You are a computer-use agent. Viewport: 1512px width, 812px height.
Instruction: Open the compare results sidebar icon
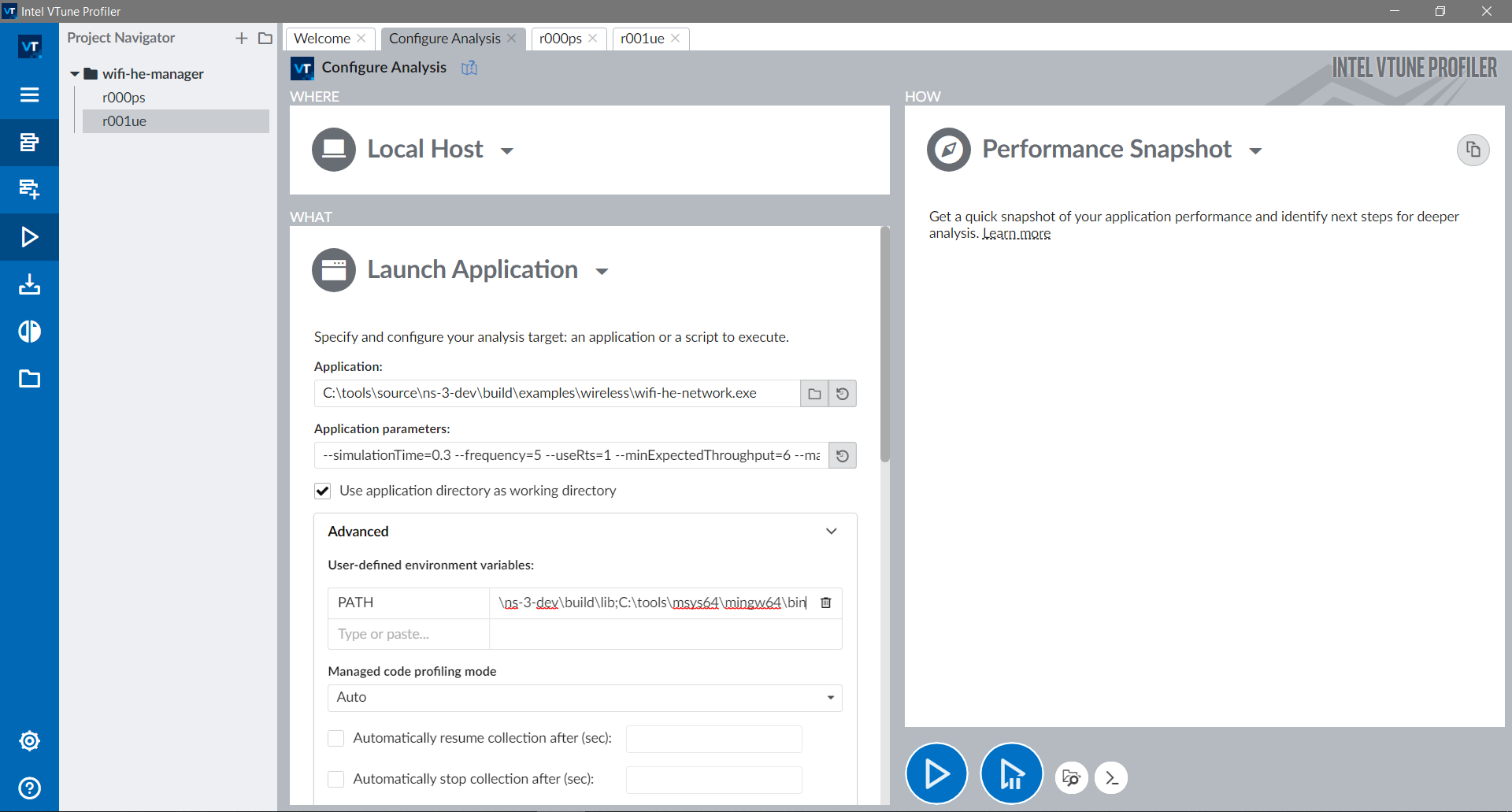[x=29, y=332]
